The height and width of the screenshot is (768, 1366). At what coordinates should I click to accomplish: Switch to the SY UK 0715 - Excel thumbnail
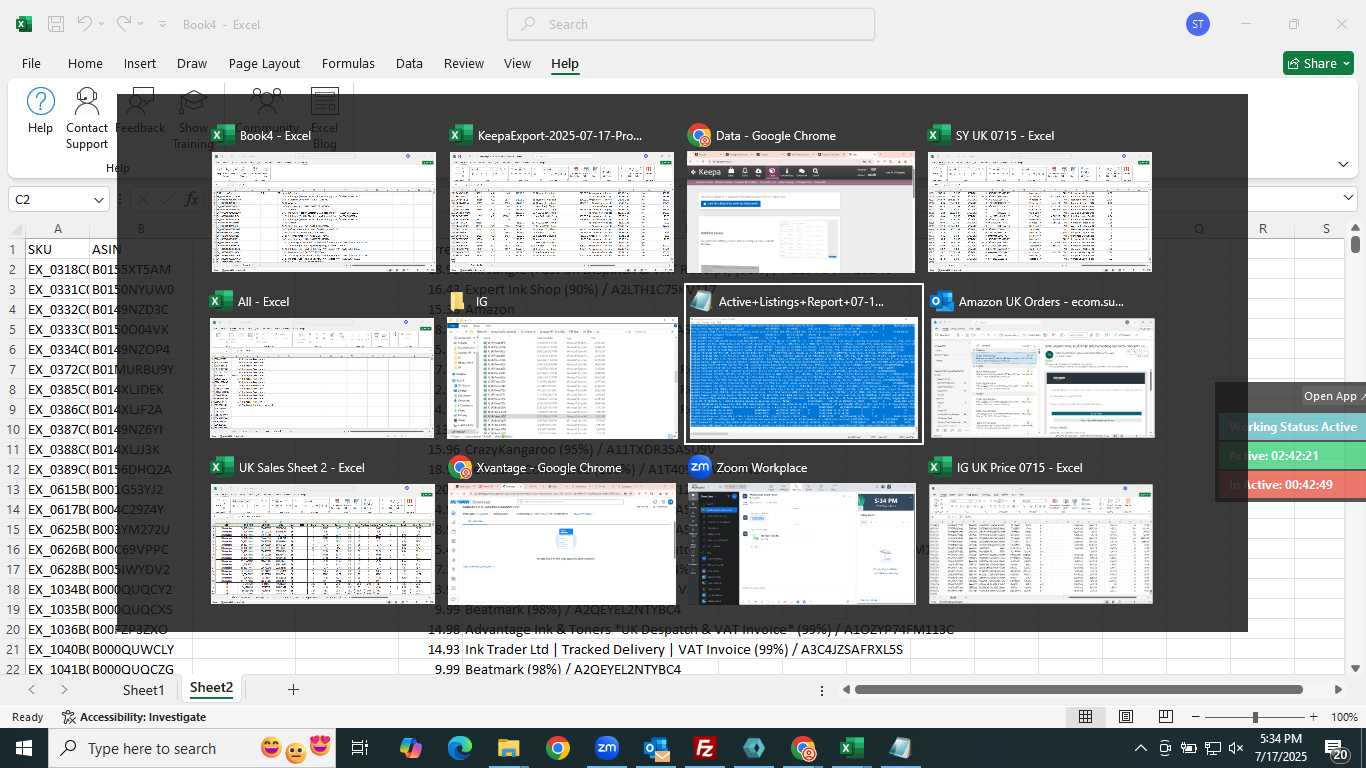(x=1040, y=212)
